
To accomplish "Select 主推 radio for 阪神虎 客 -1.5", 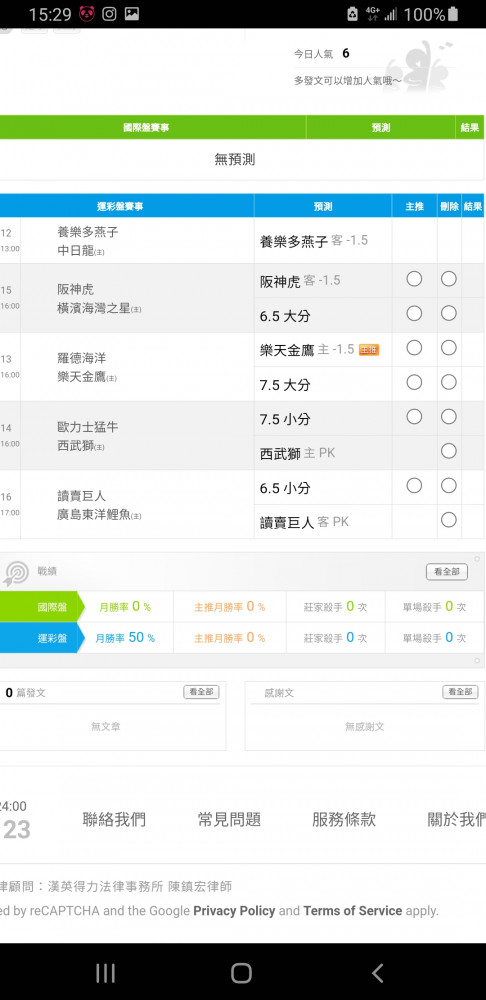I will (x=414, y=279).
